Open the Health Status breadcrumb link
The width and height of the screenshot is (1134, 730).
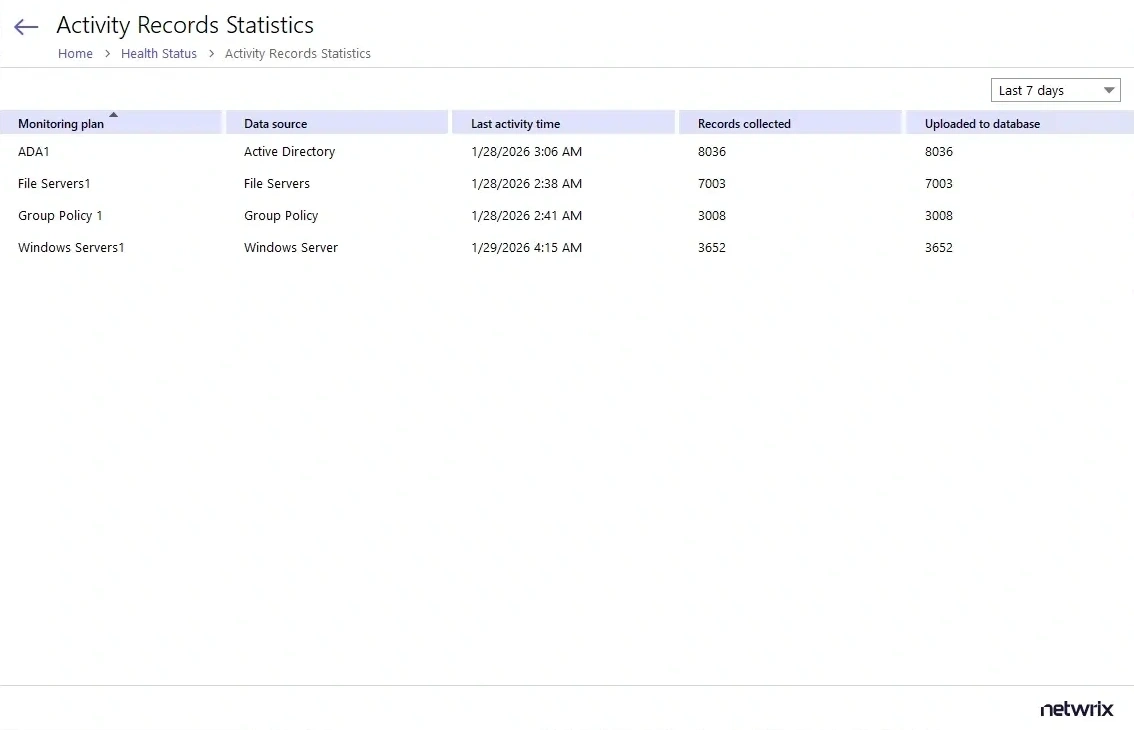coord(158,53)
